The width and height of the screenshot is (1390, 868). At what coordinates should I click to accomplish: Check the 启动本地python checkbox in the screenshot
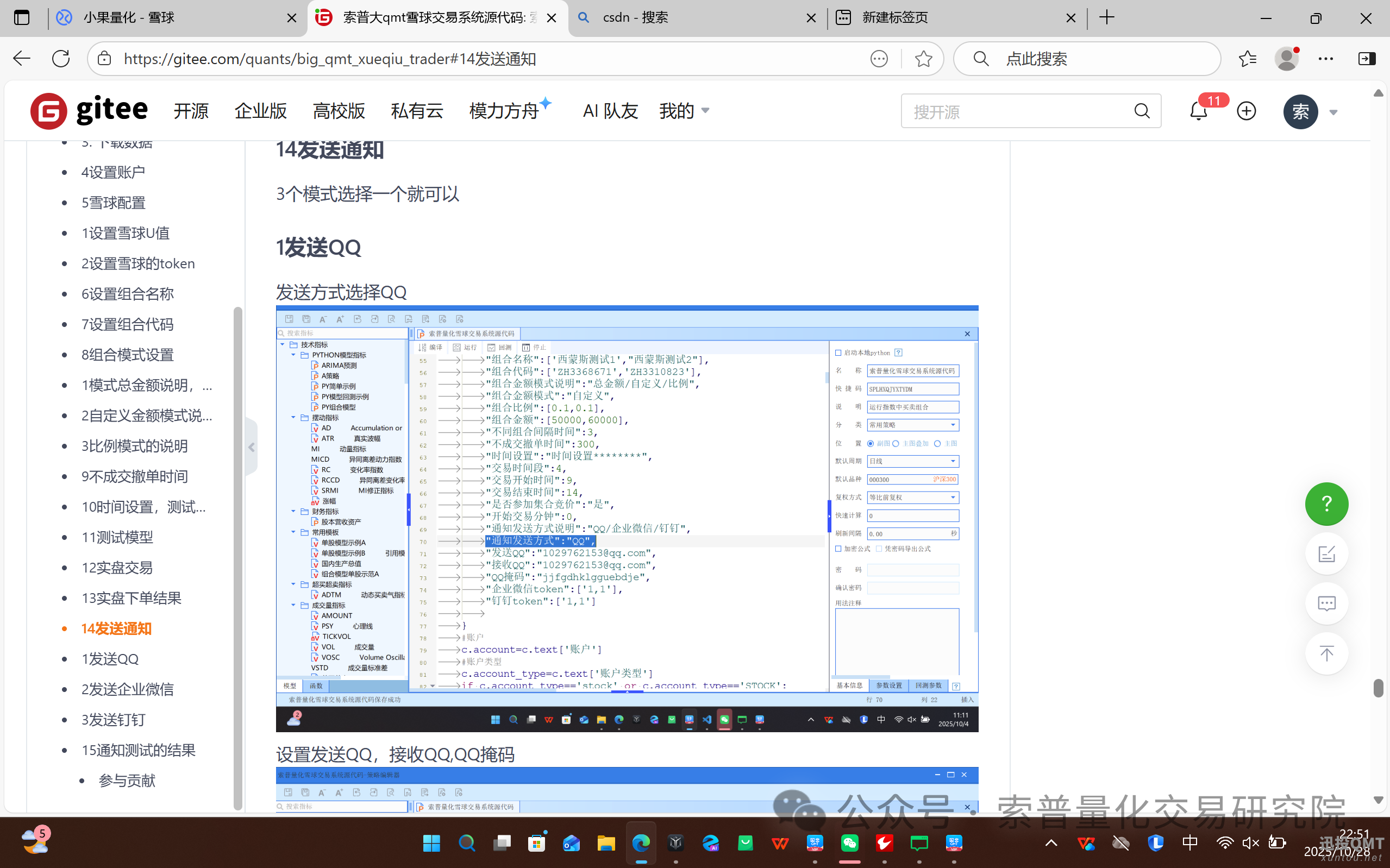pyautogui.click(x=839, y=353)
